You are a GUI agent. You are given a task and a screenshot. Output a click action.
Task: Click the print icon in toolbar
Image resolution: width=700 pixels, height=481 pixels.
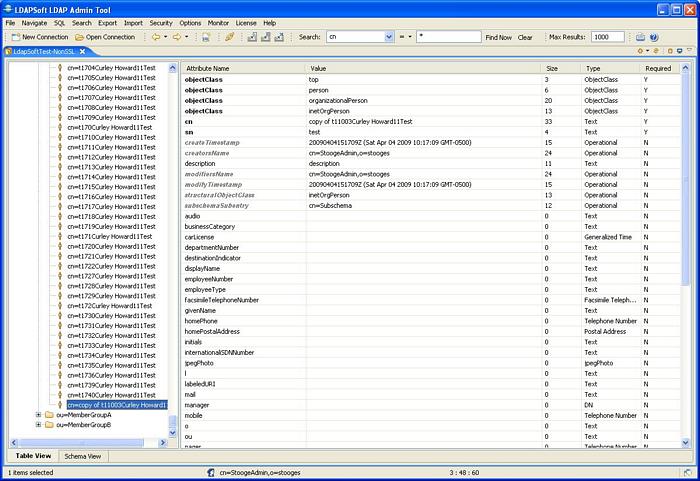[x=205, y=37]
